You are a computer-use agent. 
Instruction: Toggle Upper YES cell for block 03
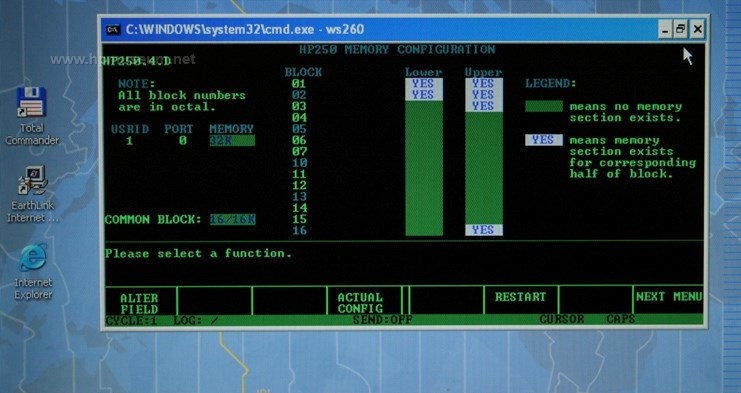pyautogui.click(x=484, y=106)
